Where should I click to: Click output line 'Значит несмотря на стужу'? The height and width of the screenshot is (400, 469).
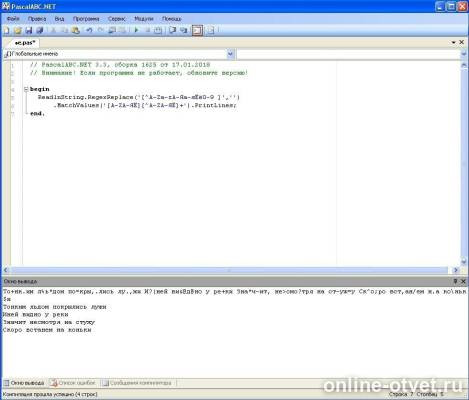[49, 322]
